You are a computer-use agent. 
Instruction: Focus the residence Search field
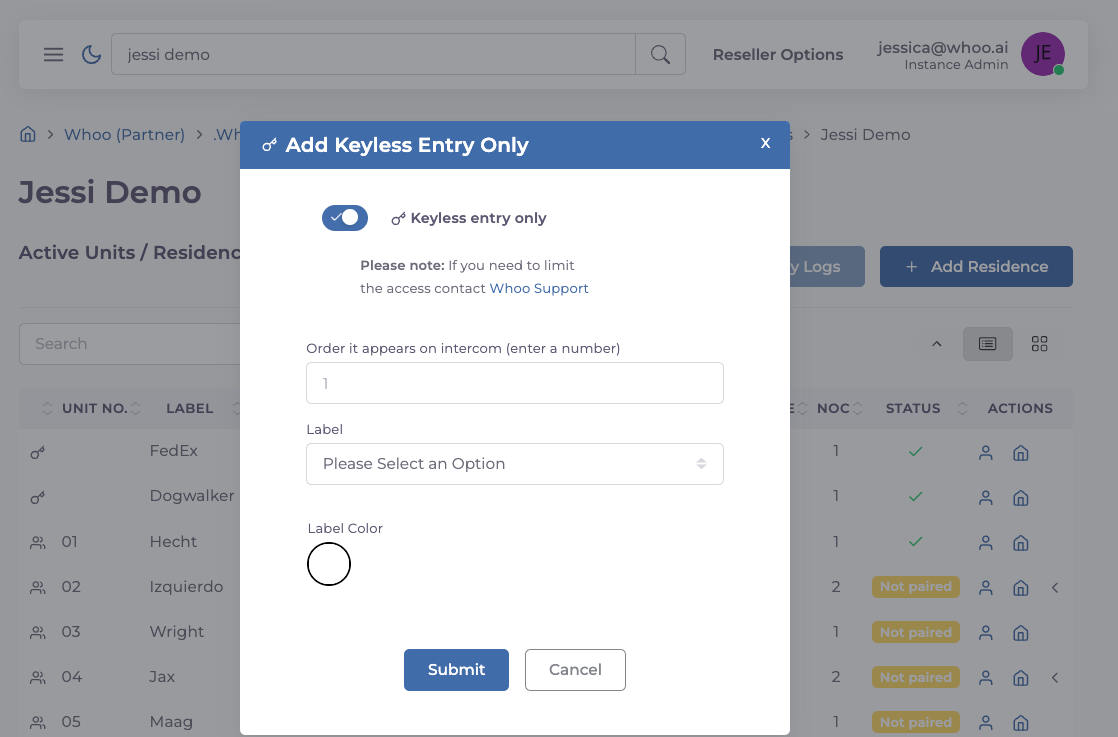(x=130, y=344)
